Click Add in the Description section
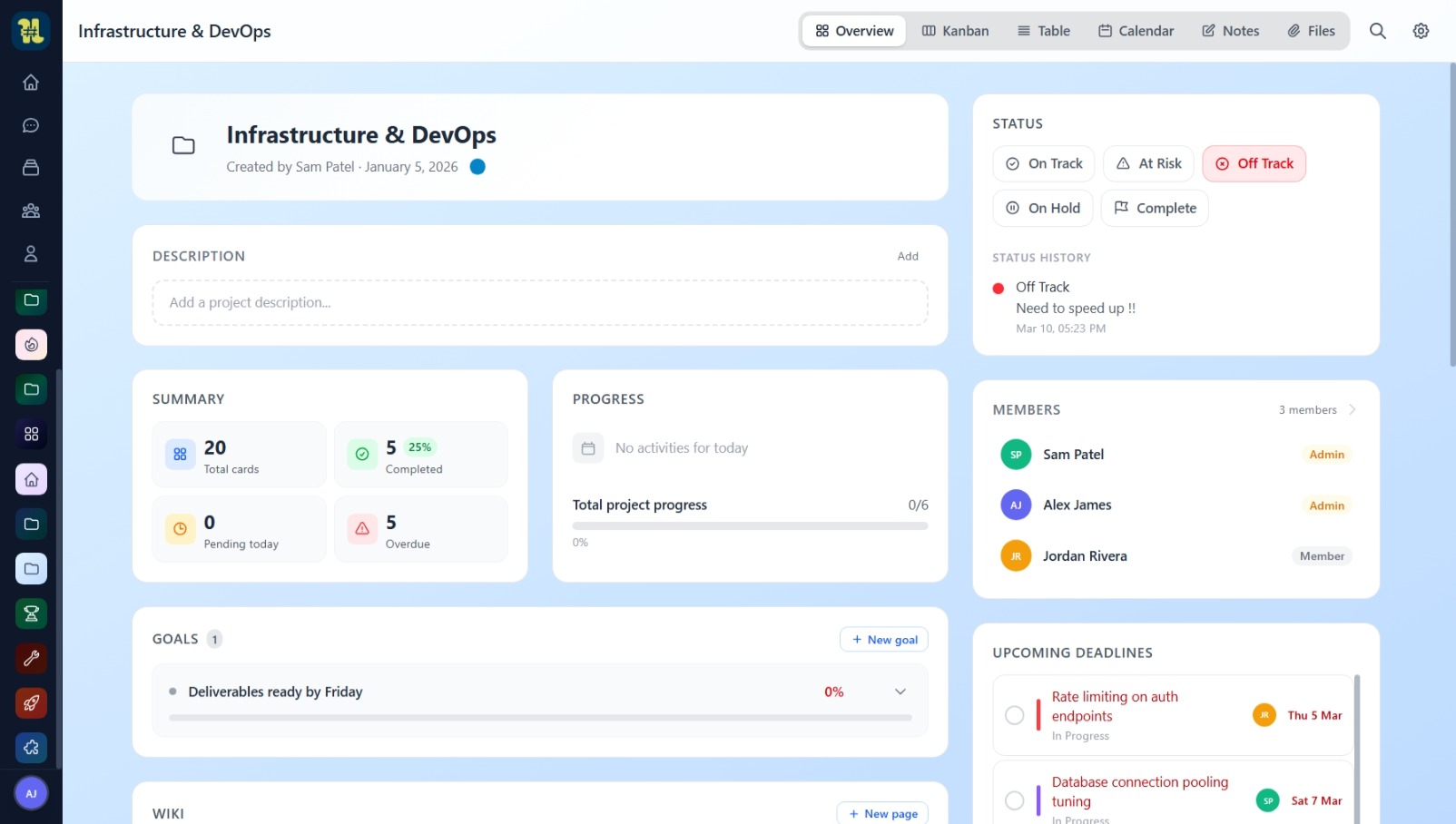This screenshot has height=824, width=1456. point(907,256)
